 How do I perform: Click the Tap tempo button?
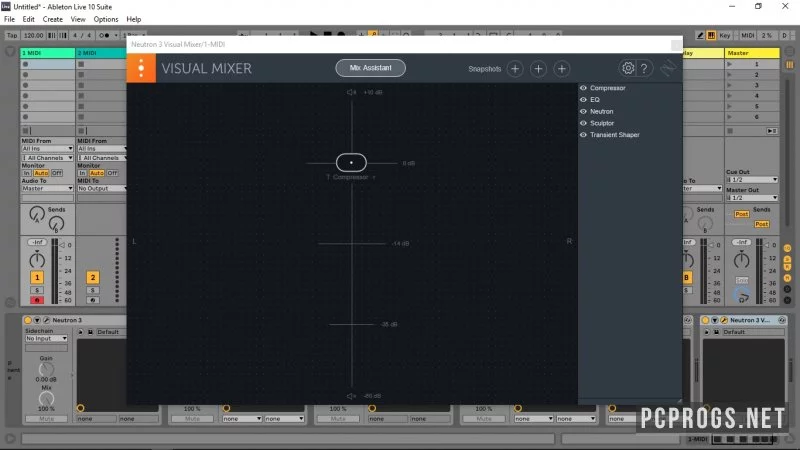[12, 35]
